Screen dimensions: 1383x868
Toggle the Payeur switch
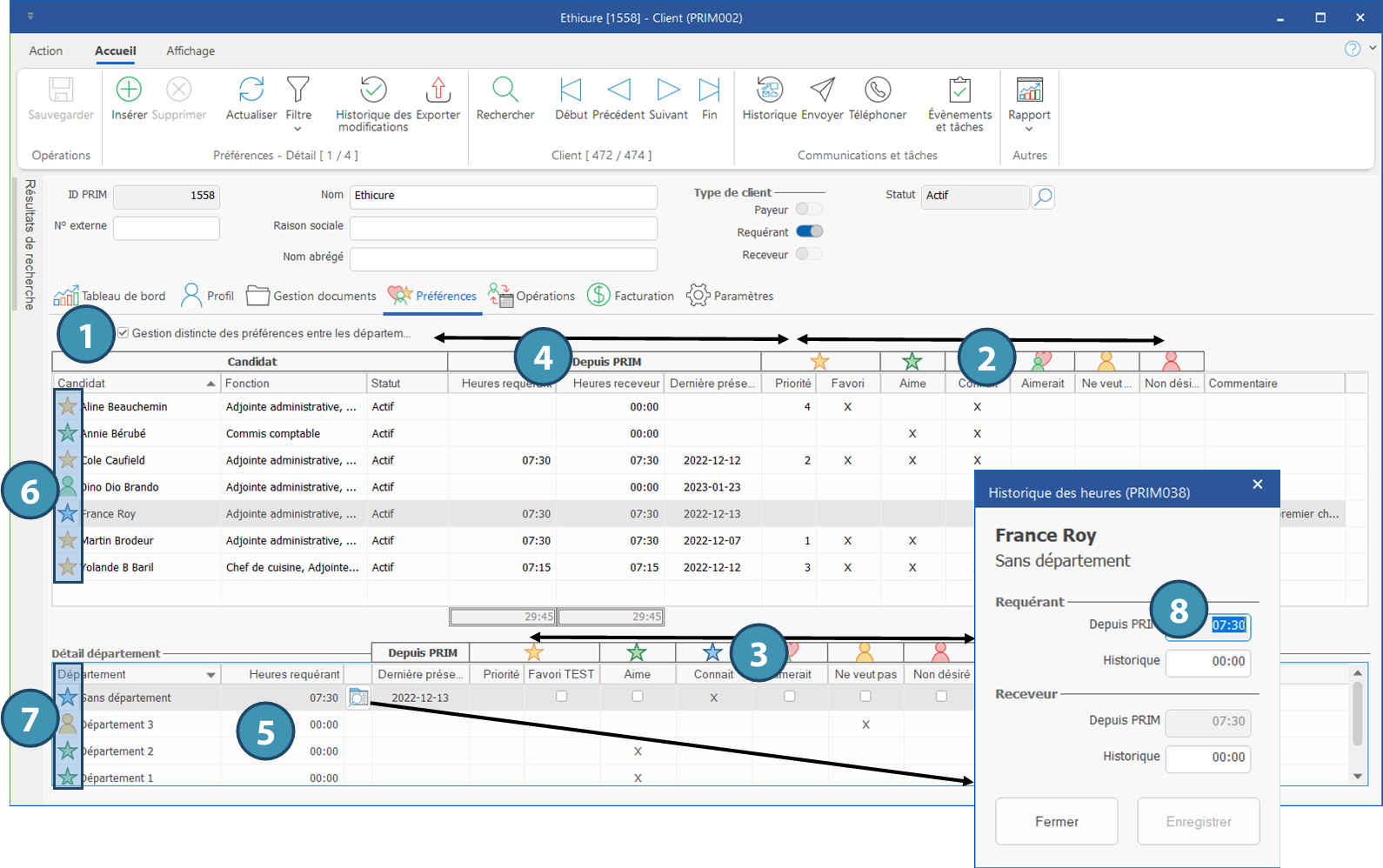pyautogui.click(x=809, y=209)
